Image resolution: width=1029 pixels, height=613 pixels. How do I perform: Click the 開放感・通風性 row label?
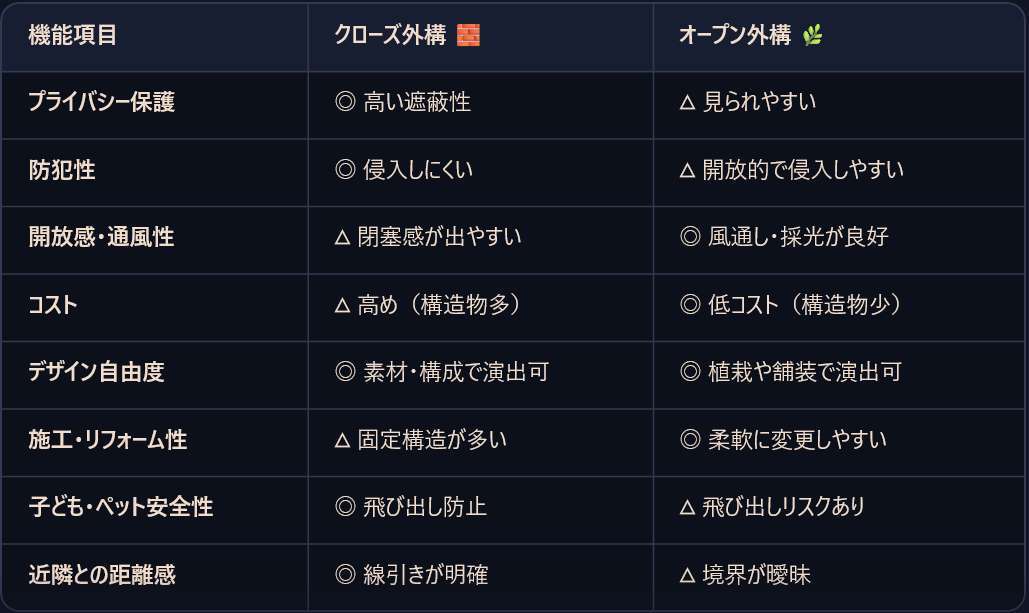101,237
